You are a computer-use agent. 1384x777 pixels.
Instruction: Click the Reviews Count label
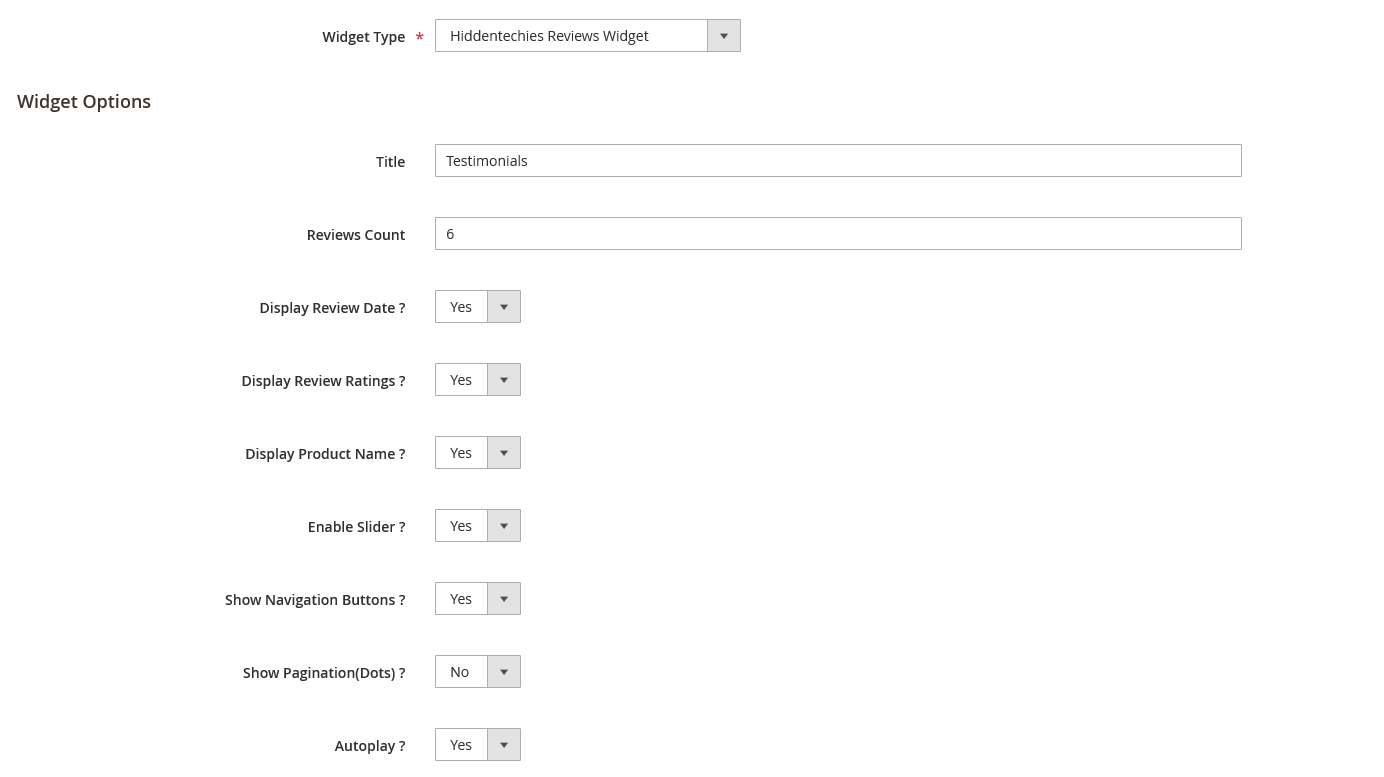coord(355,235)
